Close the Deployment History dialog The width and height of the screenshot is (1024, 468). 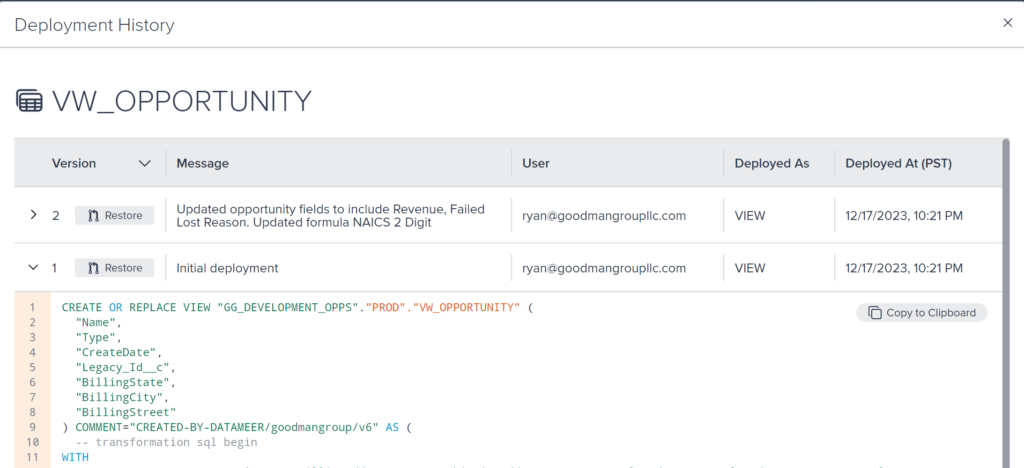coord(1008,23)
